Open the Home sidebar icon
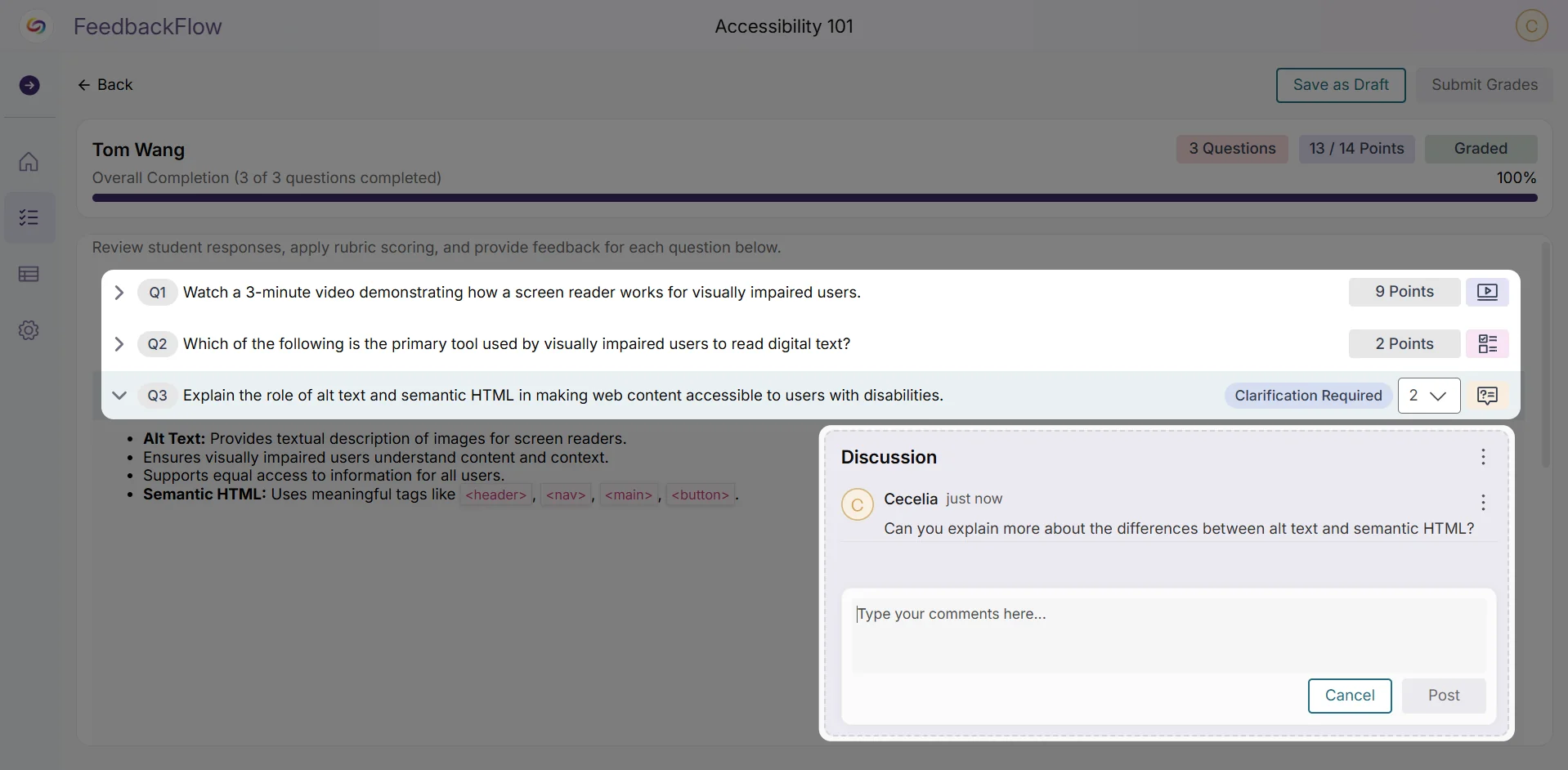1568x770 pixels. click(29, 161)
